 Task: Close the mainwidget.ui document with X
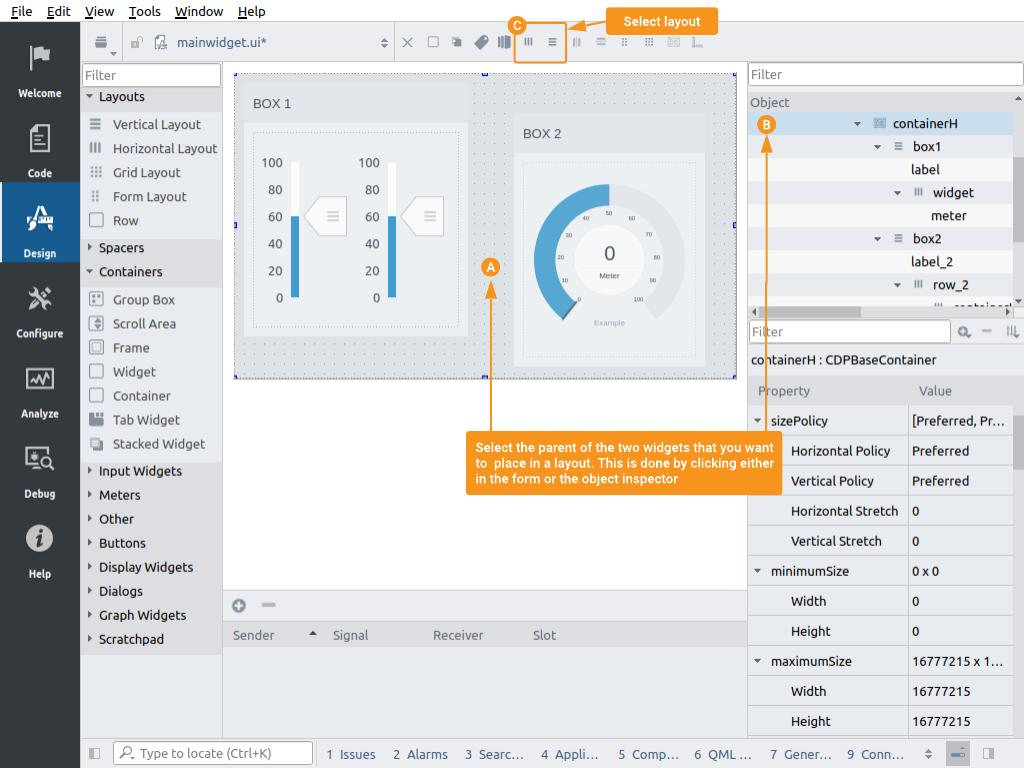(x=407, y=42)
